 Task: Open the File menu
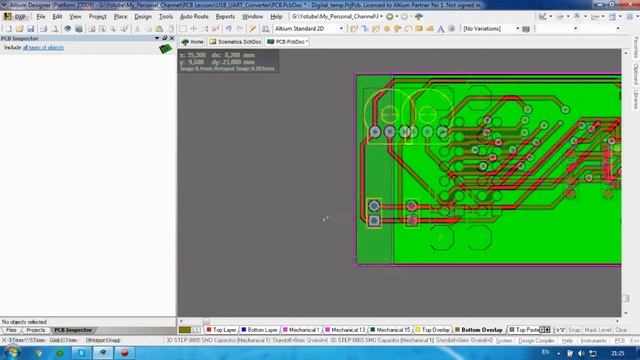pyautogui.click(x=41, y=17)
